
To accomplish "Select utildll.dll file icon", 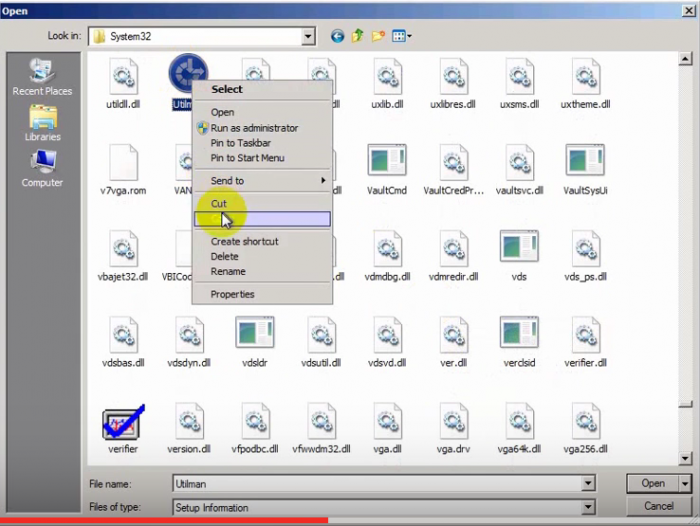I will [123, 77].
